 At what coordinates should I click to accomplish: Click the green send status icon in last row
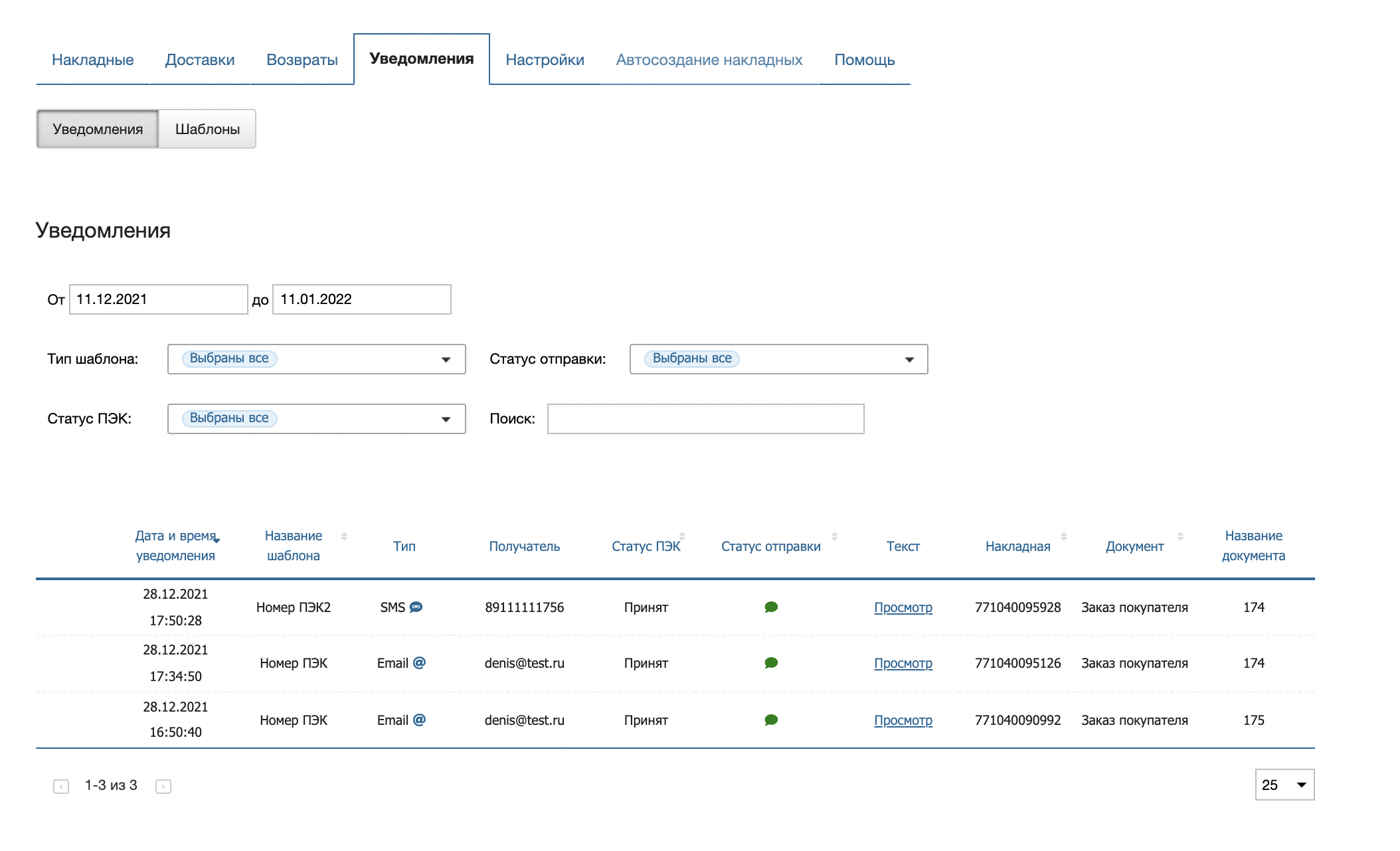point(771,720)
